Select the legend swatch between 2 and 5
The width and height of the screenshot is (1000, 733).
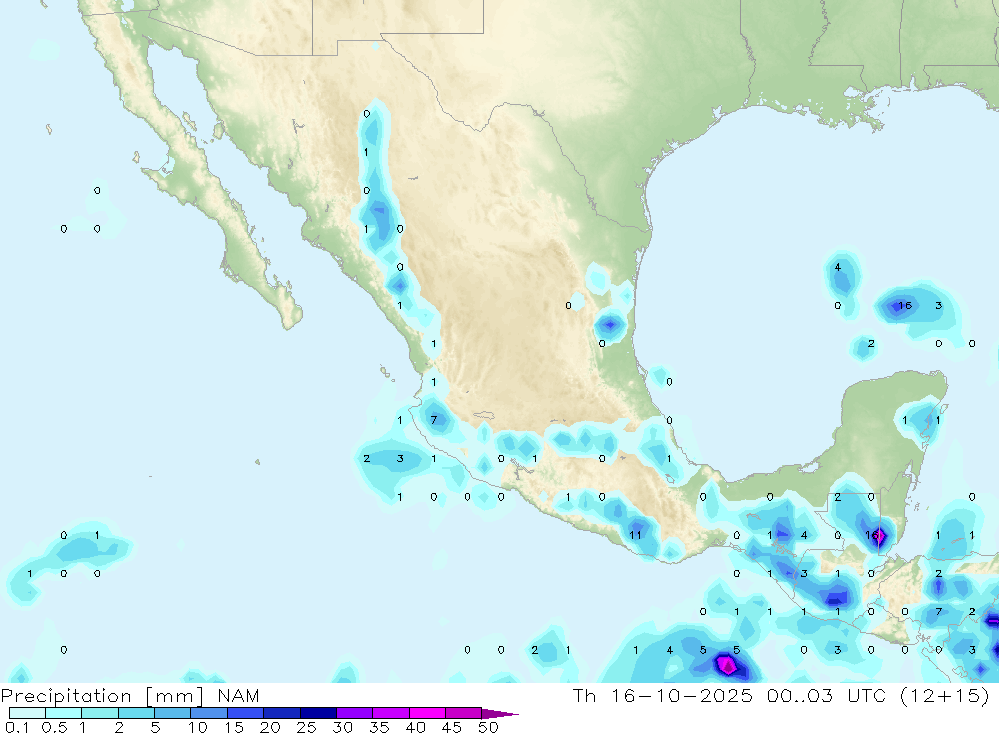click(136, 713)
